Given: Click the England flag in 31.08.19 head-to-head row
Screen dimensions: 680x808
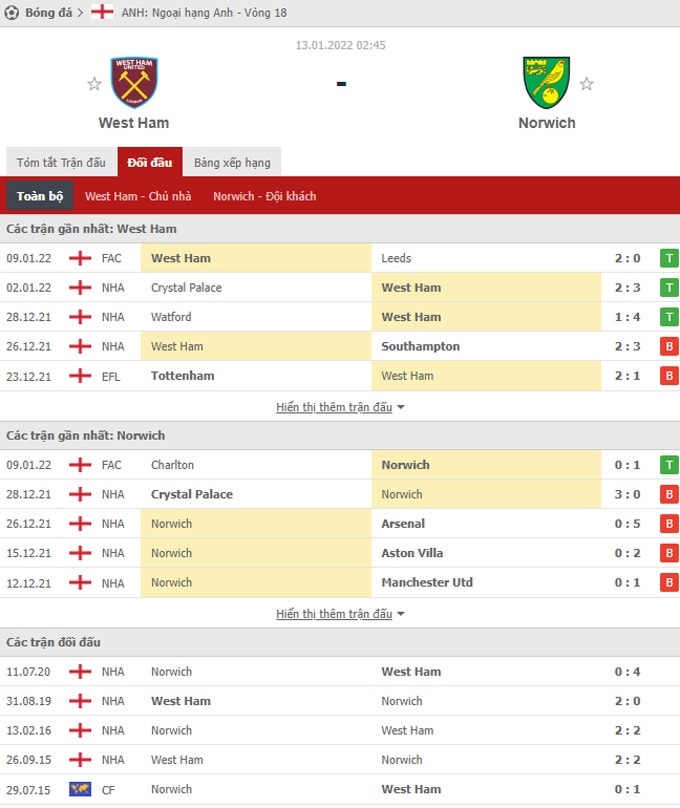Looking at the screenshot, I should coord(80,701).
